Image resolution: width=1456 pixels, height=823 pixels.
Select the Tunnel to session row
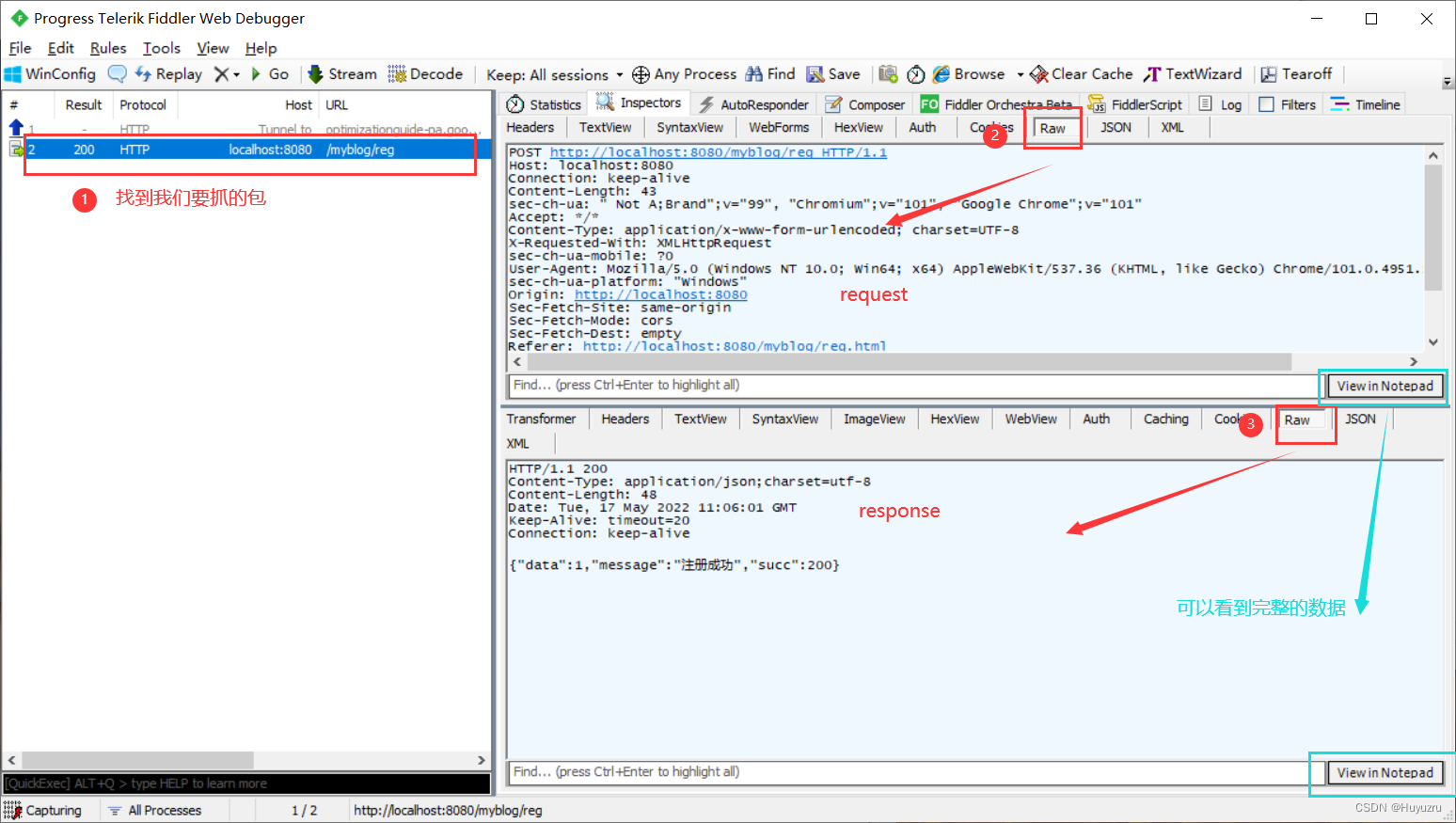pyautogui.click(x=248, y=129)
